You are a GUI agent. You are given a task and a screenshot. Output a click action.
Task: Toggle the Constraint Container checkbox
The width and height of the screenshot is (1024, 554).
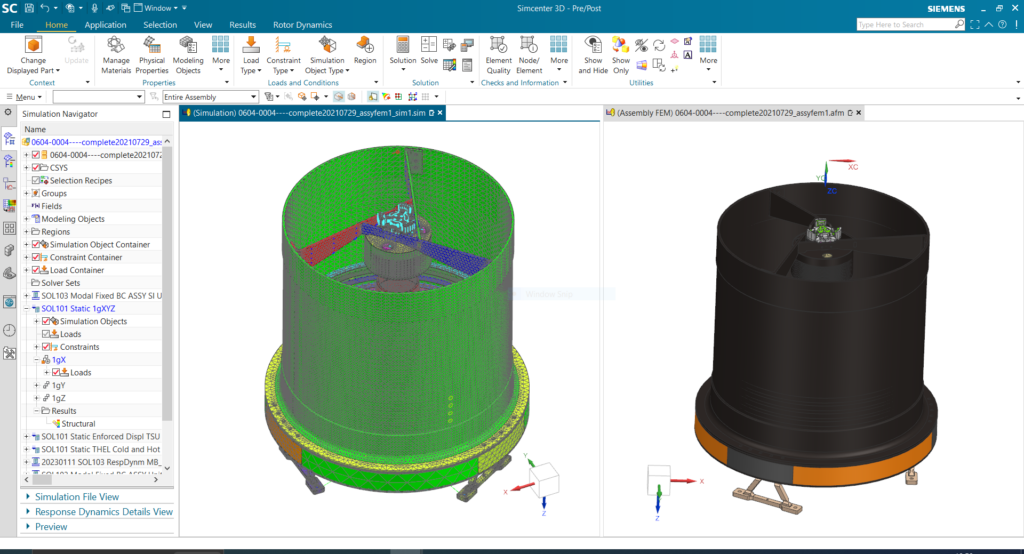coord(36,257)
